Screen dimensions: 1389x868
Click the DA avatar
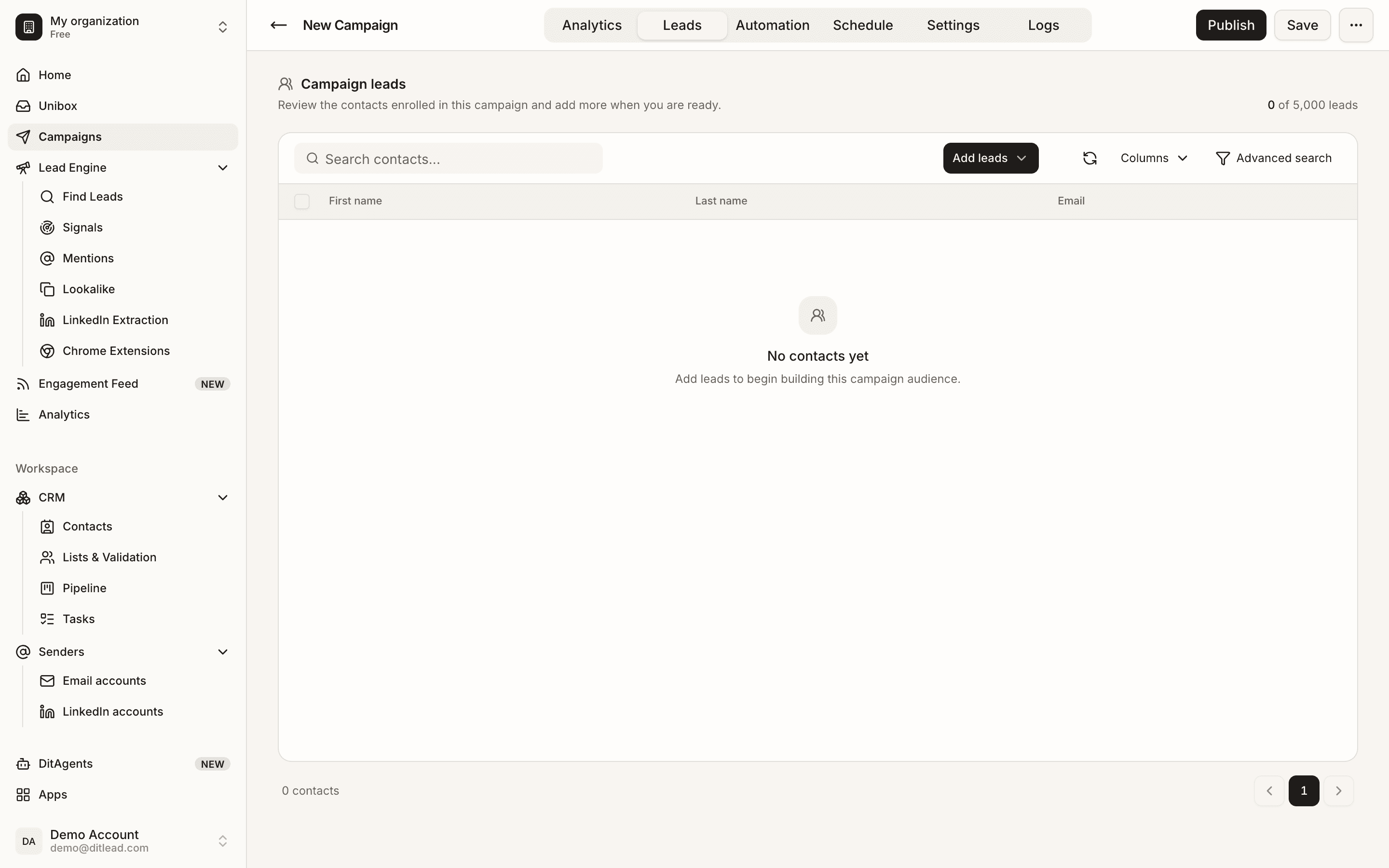point(29,841)
